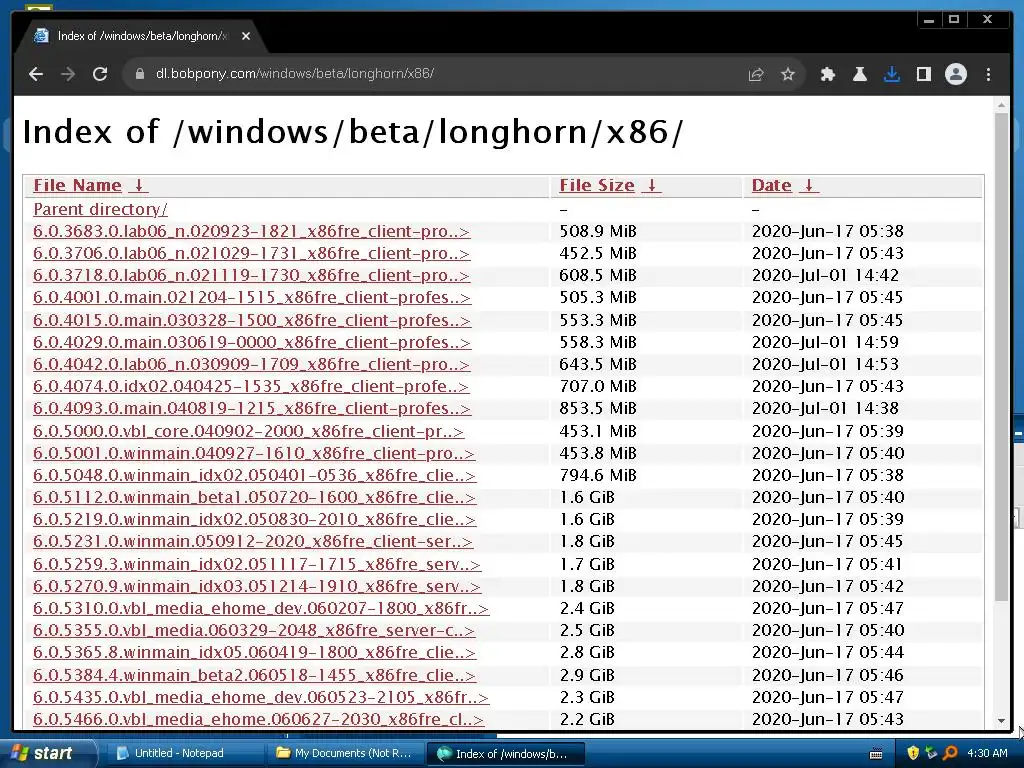Click the date 2020-Jul-01 14:42

pos(825,276)
